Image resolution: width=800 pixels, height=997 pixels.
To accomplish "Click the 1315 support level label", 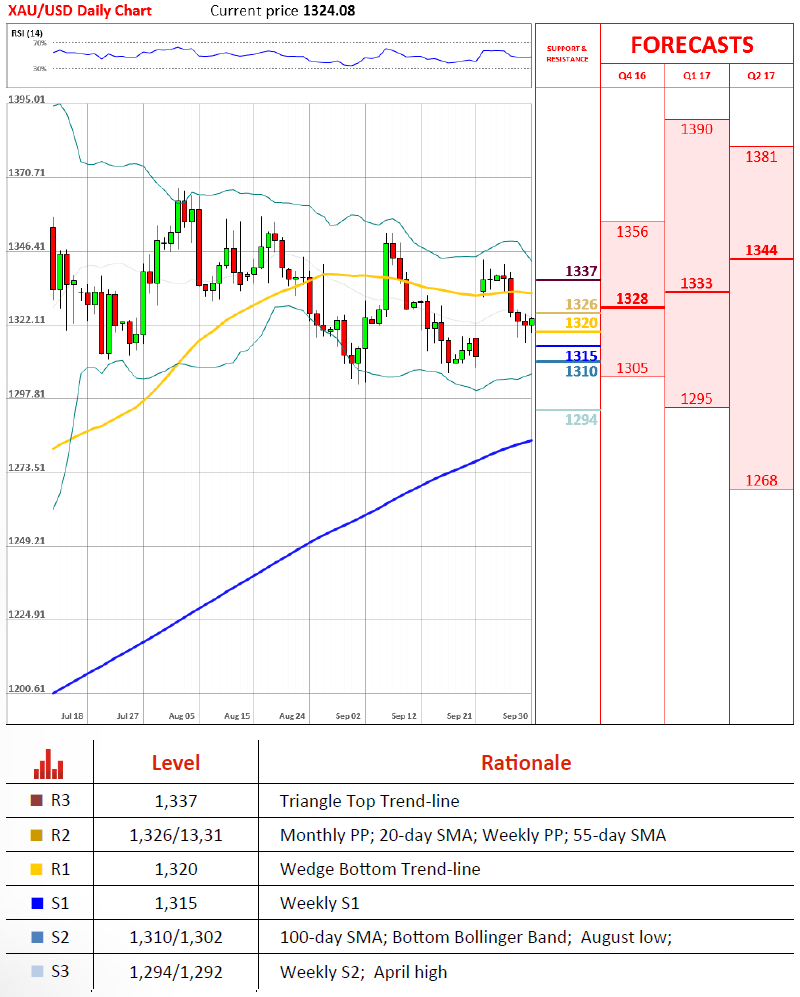I will tap(581, 355).
